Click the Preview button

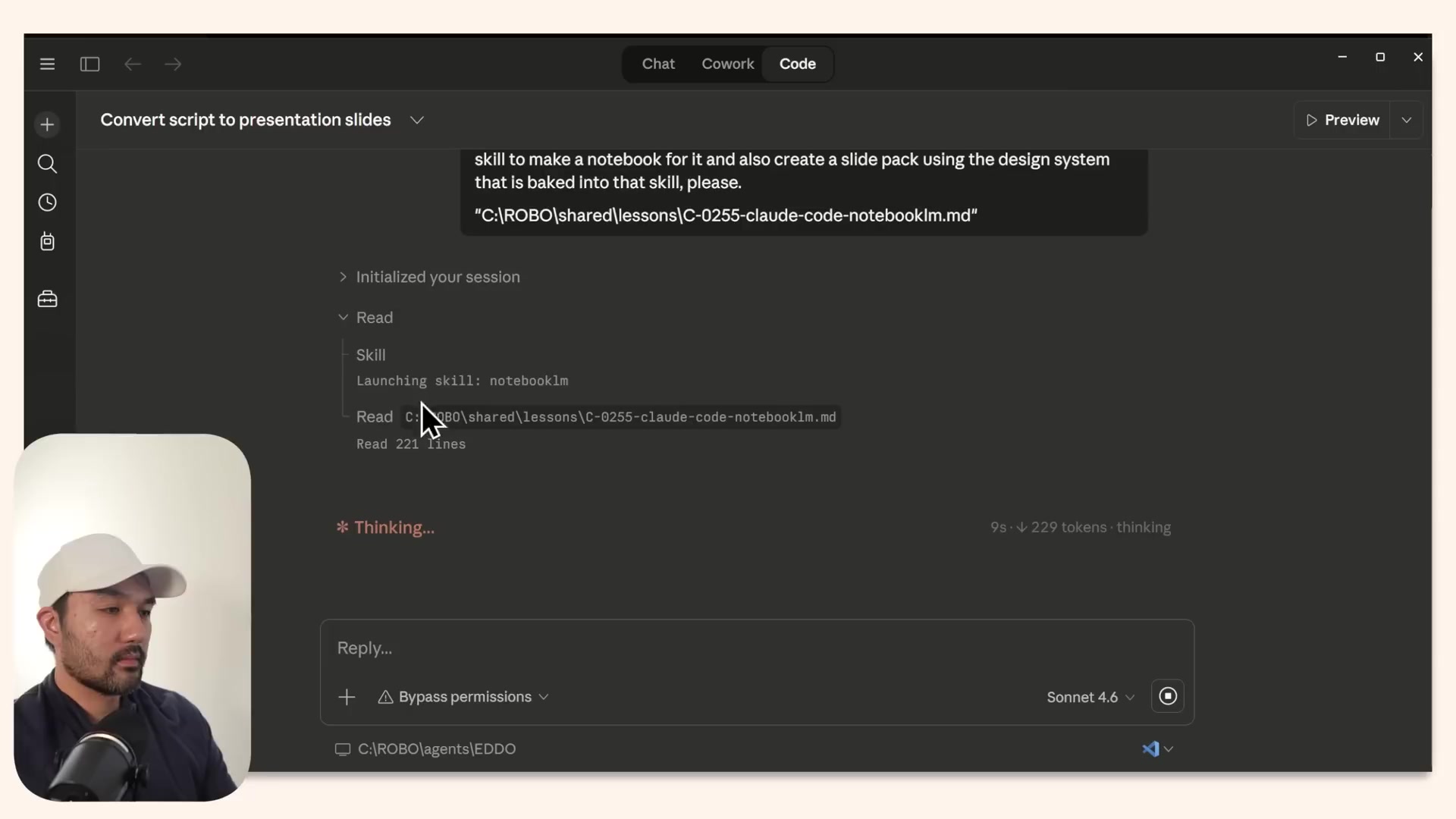pyautogui.click(x=1342, y=120)
